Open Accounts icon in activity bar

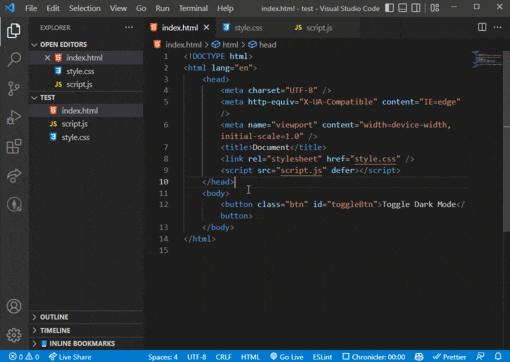[x=14, y=306]
